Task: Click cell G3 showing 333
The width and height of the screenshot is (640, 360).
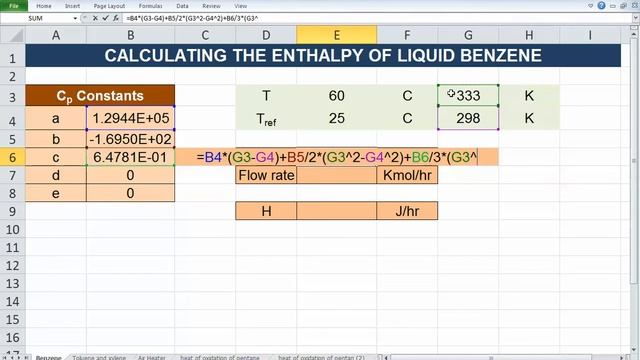Action: point(468,96)
